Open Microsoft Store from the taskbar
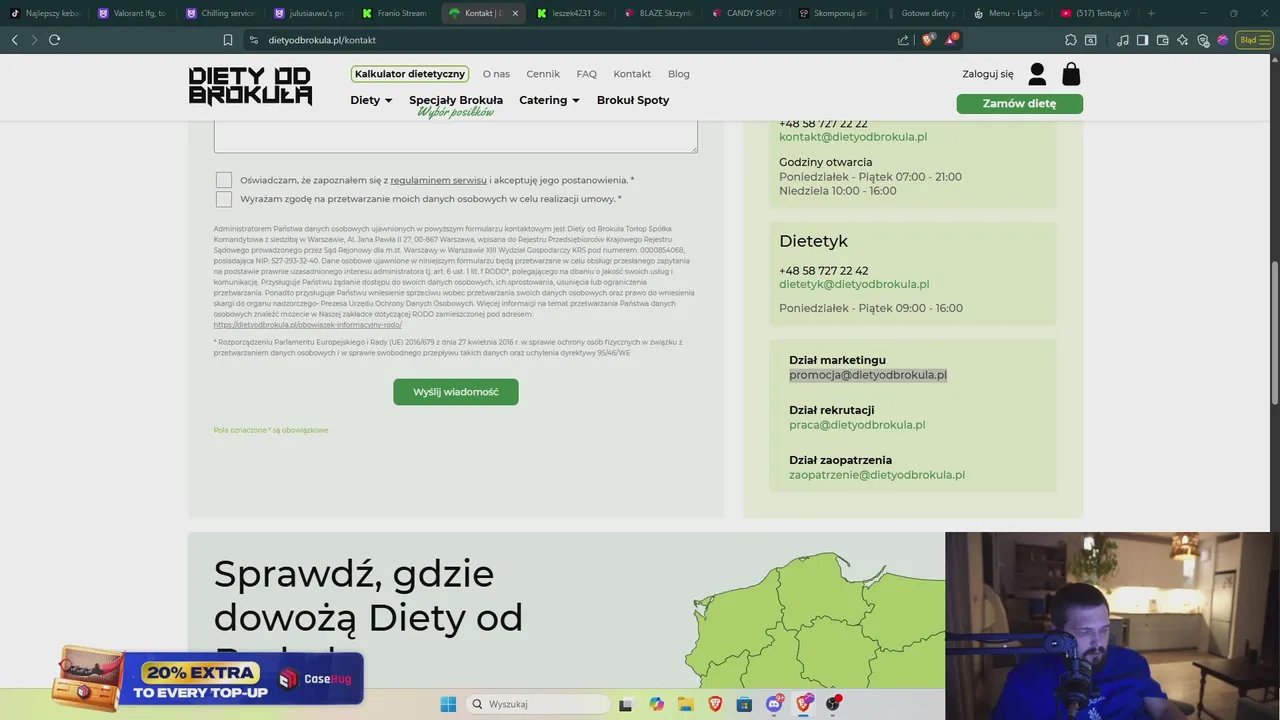This screenshot has height=720, width=1280. pyautogui.click(x=744, y=704)
